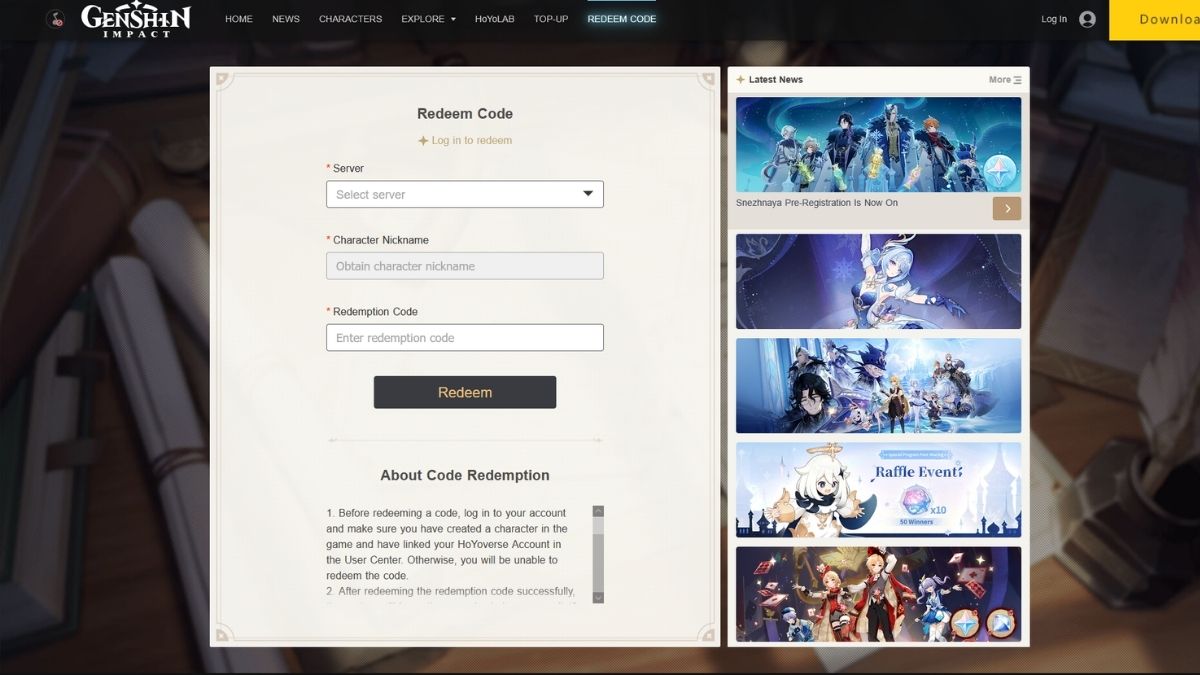This screenshot has height=675, width=1200.
Task: Click the round mascot icon beside the logo
Action: coord(55,19)
